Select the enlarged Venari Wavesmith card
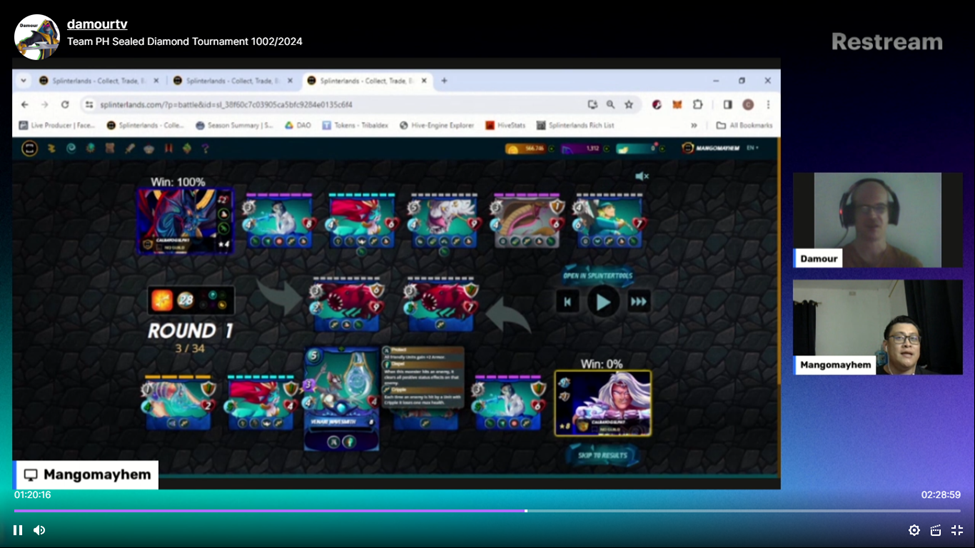The width and height of the screenshot is (975, 548). click(341, 399)
